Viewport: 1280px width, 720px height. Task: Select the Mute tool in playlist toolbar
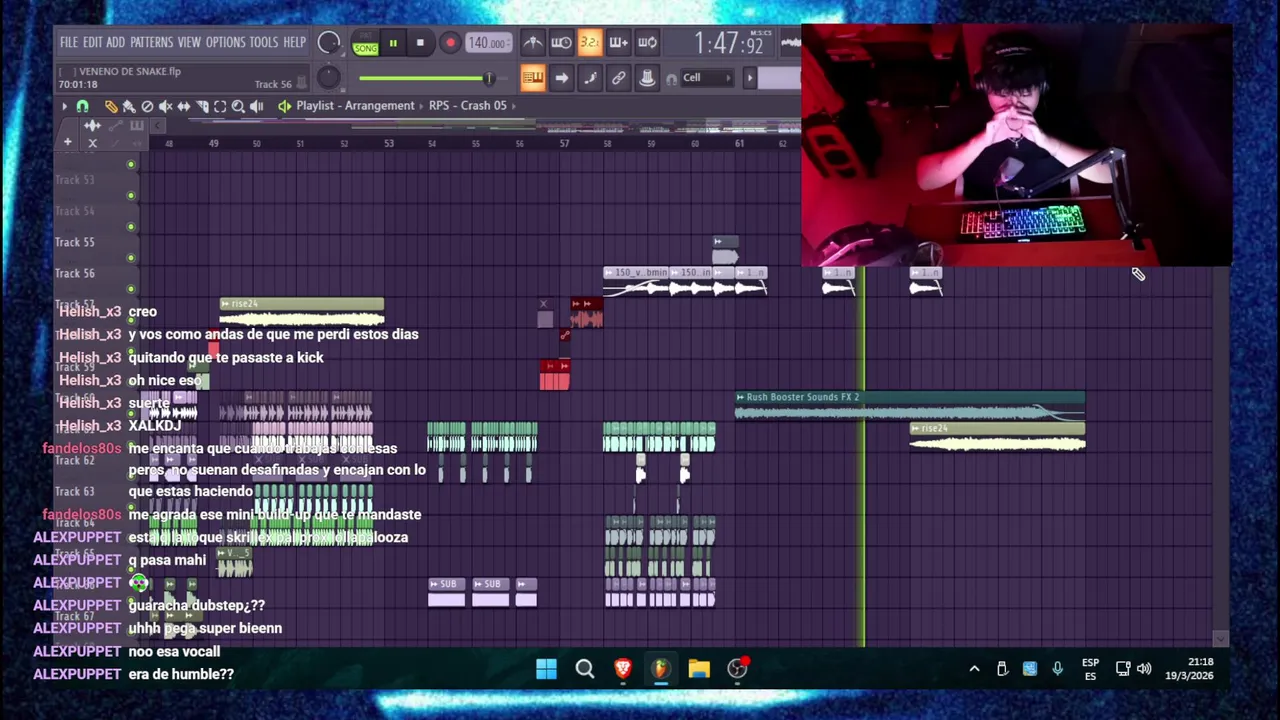(165, 106)
